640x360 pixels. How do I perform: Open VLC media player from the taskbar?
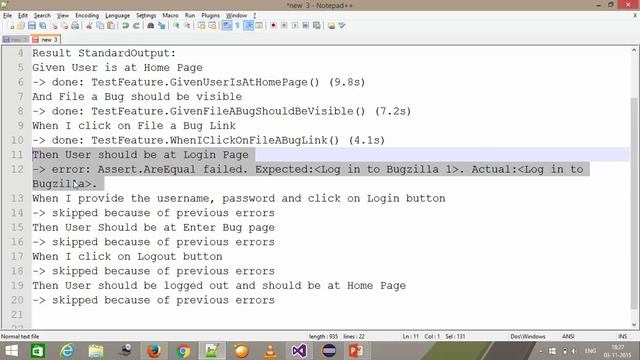270,351
